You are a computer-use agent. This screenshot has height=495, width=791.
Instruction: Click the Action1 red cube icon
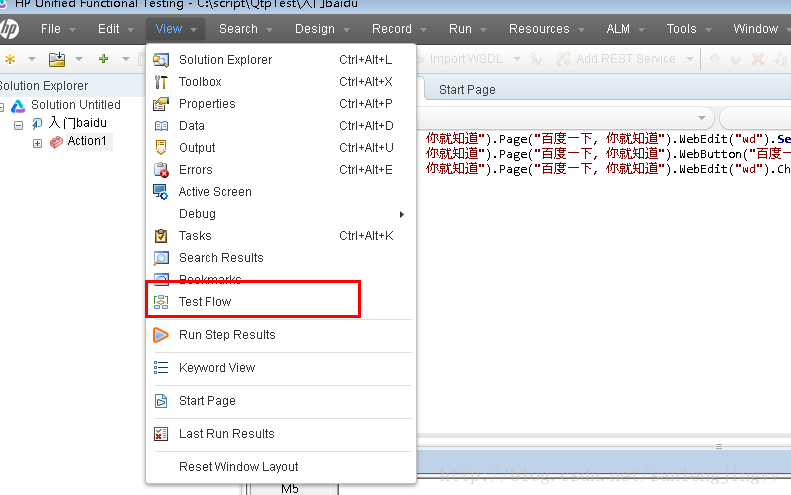(x=56, y=142)
